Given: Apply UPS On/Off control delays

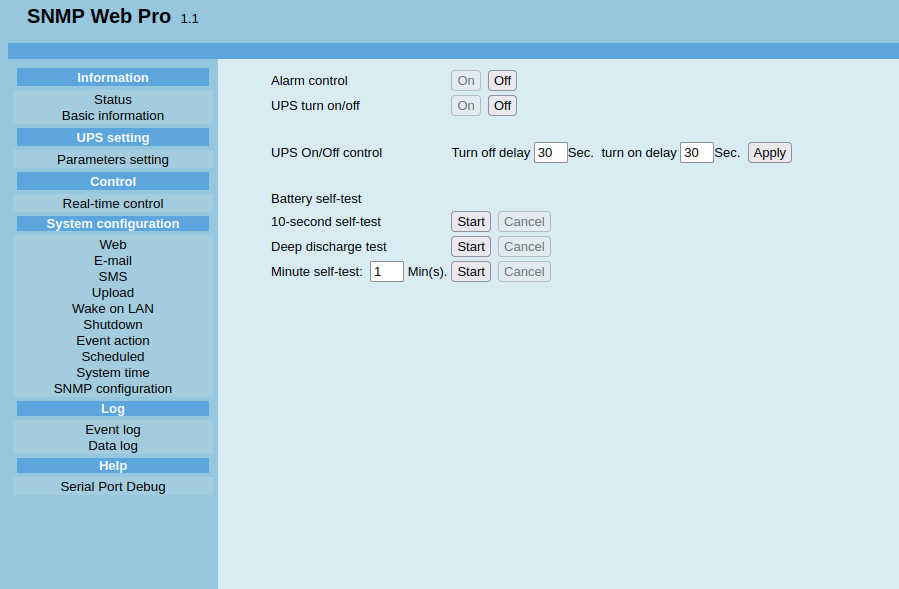Looking at the screenshot, I should click(769, 153).
